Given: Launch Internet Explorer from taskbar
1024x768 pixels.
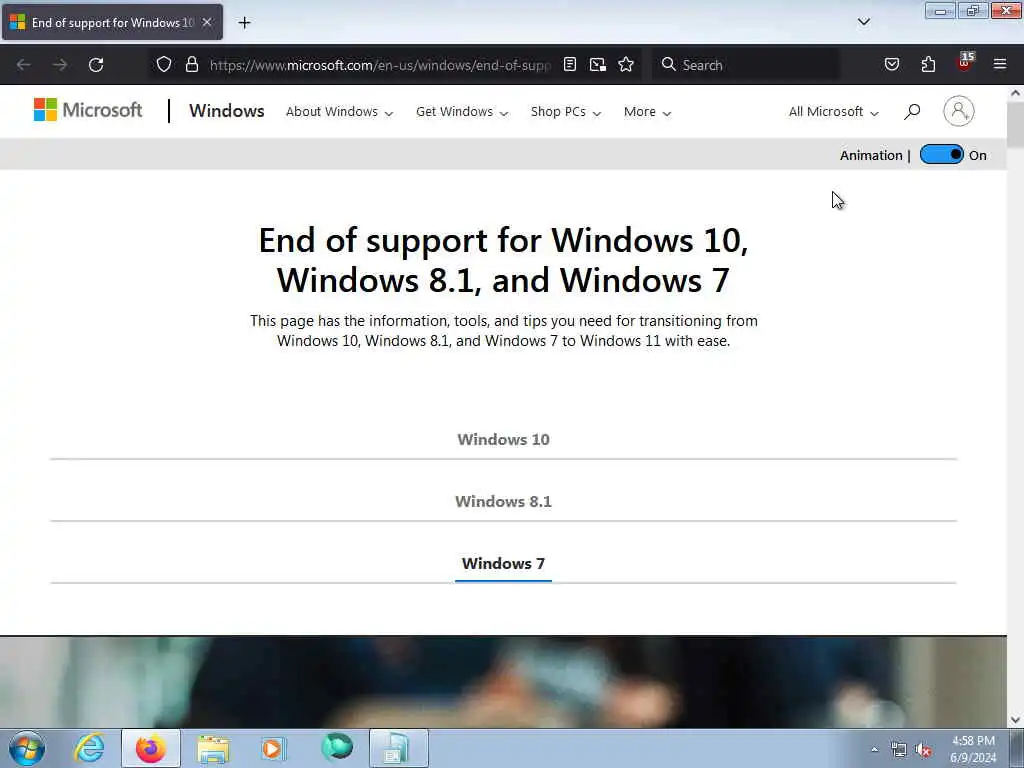Looking at the screenshot, I should pyautogui.click(x=89, y=748).
